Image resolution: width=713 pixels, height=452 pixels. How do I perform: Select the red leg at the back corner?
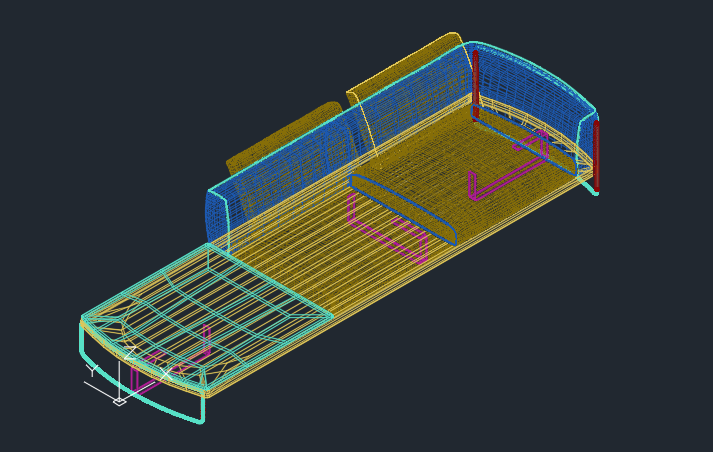tap(475, 84)
